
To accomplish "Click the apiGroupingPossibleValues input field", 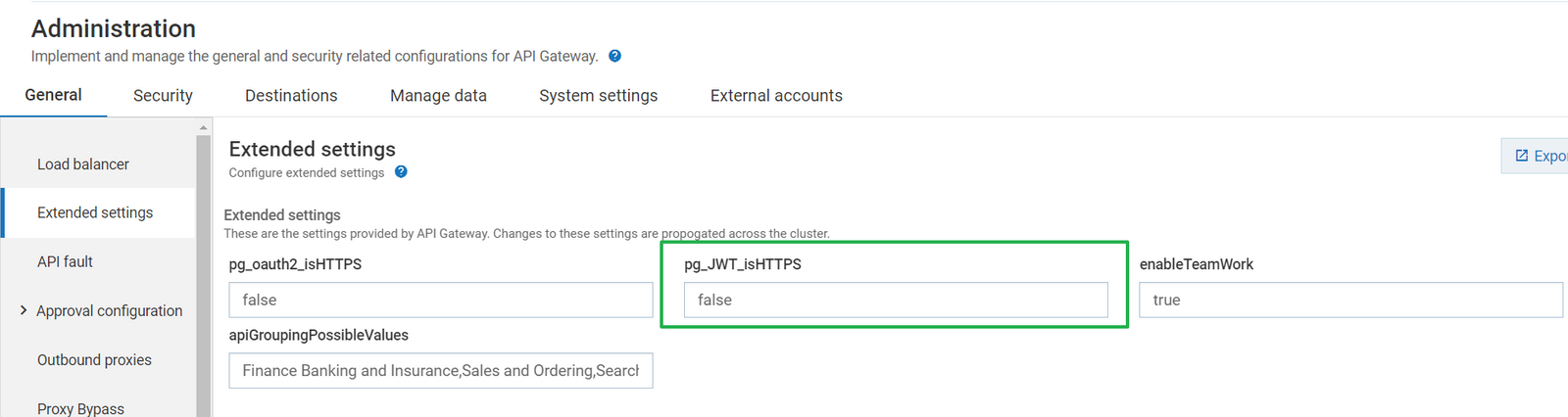I will pos(441,370).
